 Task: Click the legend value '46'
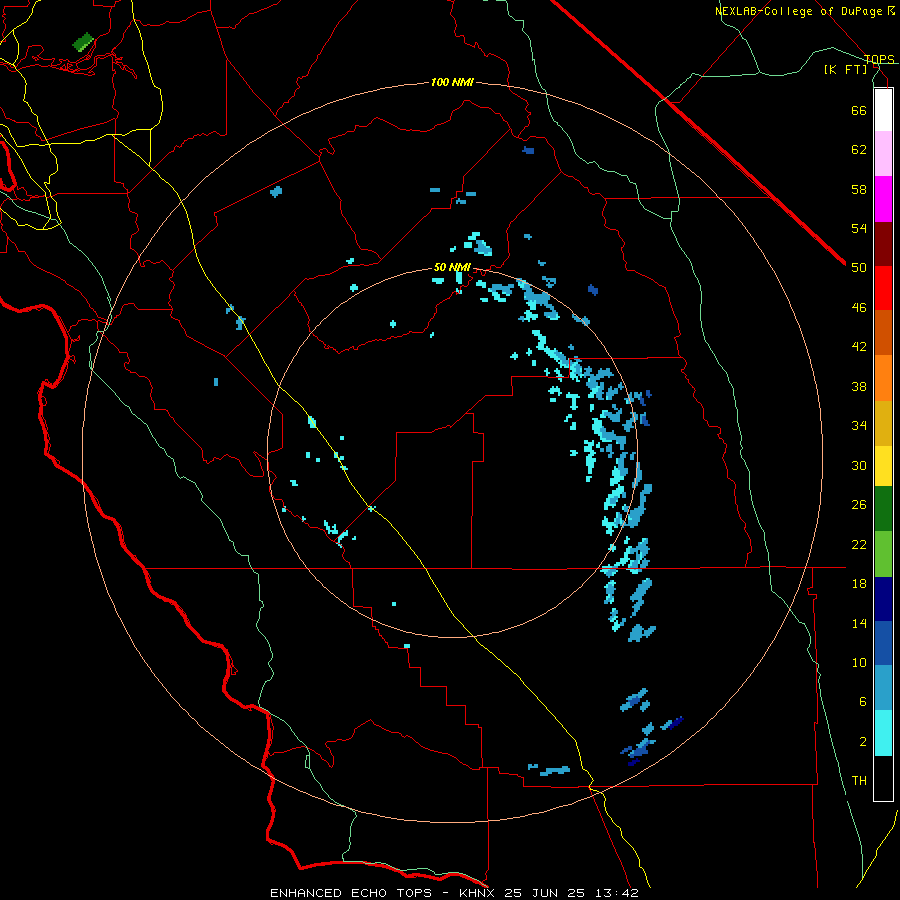(859, 308)
